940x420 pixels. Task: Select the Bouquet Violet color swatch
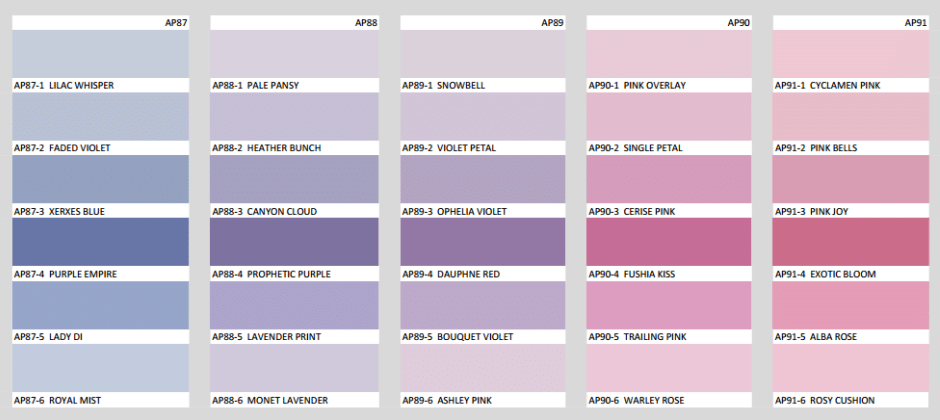pos(482,305)
